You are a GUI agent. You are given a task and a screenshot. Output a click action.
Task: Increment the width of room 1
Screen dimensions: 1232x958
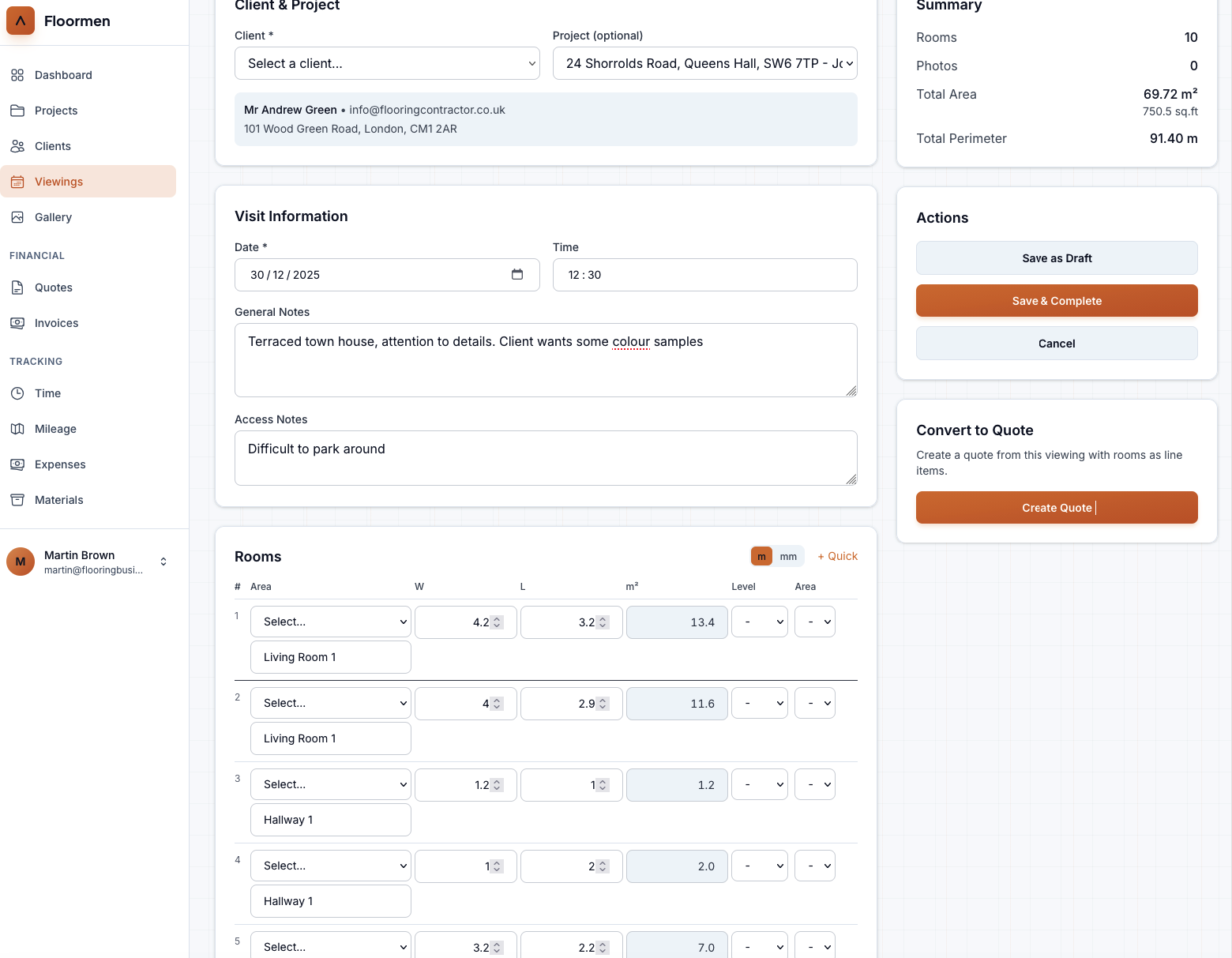pos(498,618)
